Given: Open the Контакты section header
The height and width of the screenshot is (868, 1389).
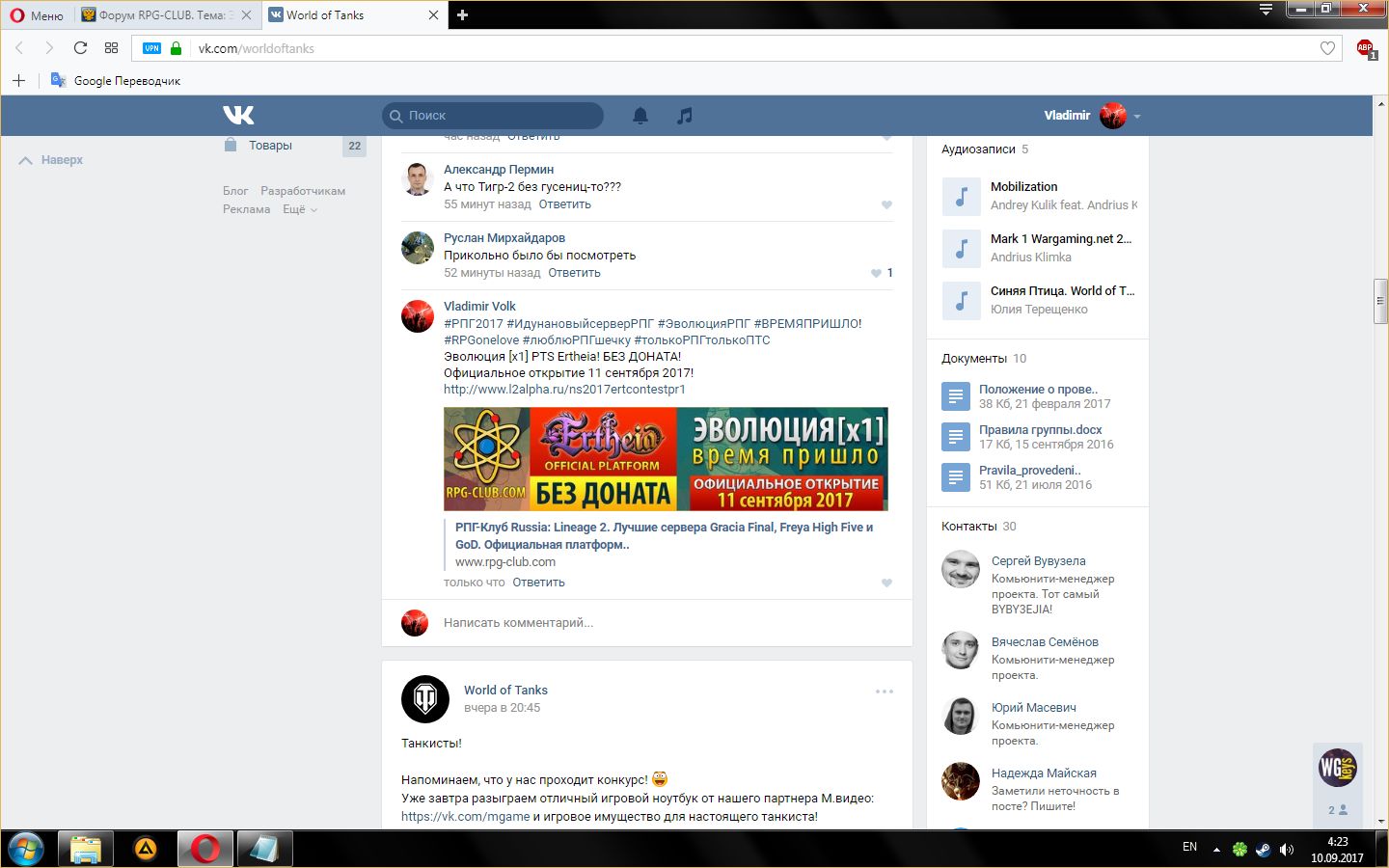Looking at the screenshot, I should click(x=969, y=527).
